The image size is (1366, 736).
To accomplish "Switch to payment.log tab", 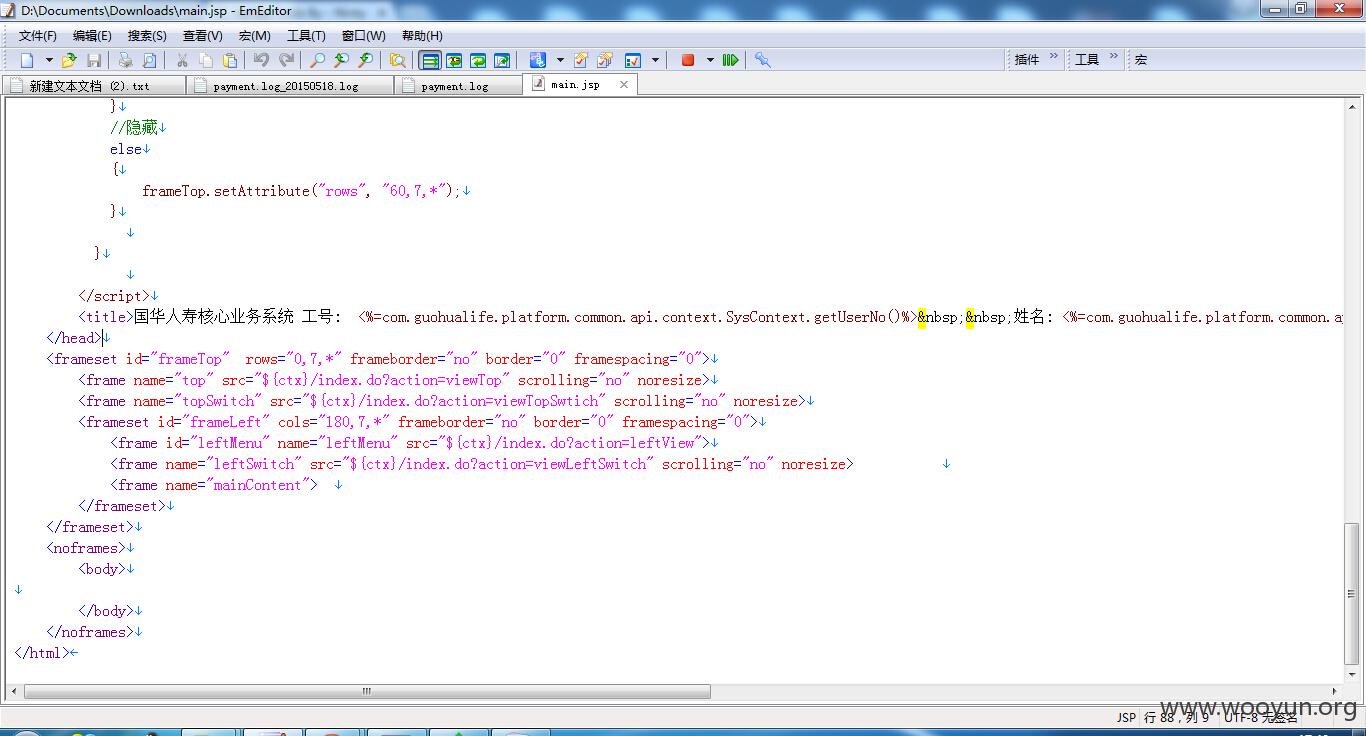I will 458,86.
